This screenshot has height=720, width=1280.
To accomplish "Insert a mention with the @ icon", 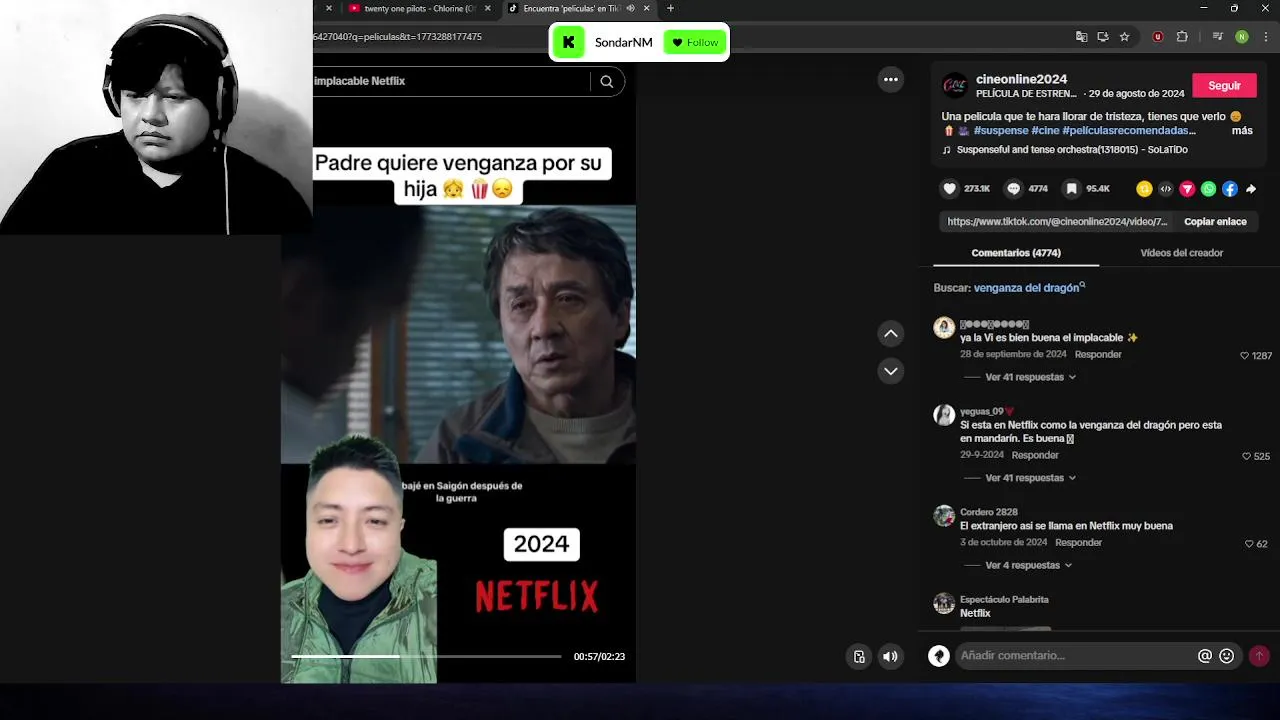I will pos(1205,656).
